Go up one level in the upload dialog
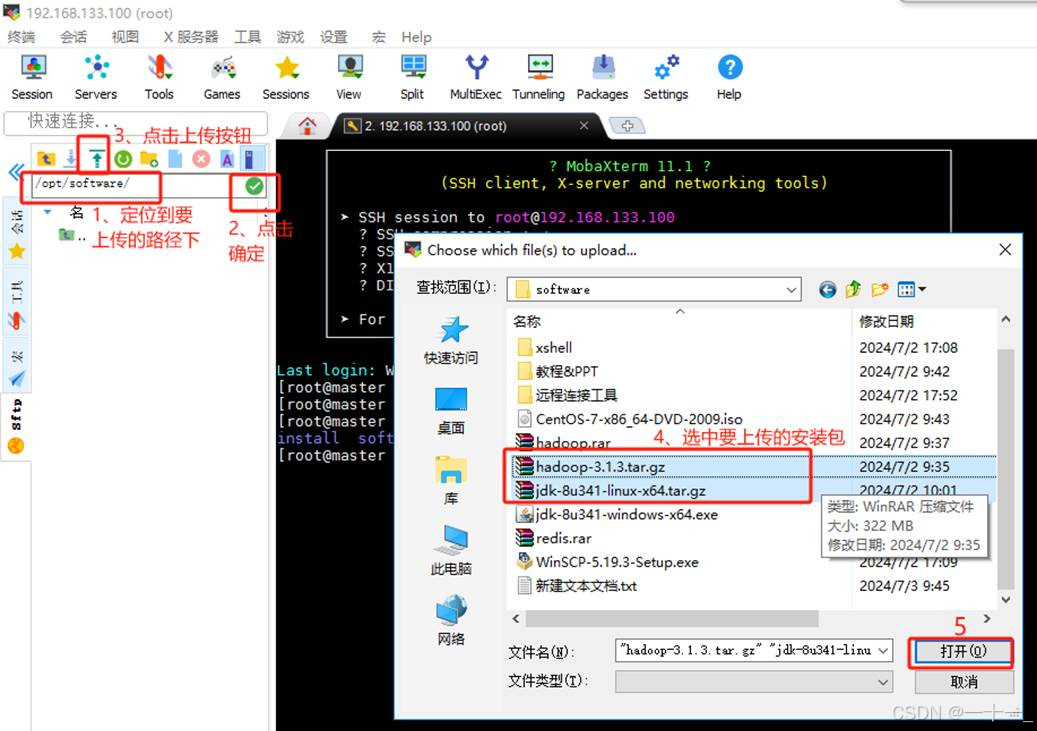This screenshot has width=1037, height=731. pos(853,289)
